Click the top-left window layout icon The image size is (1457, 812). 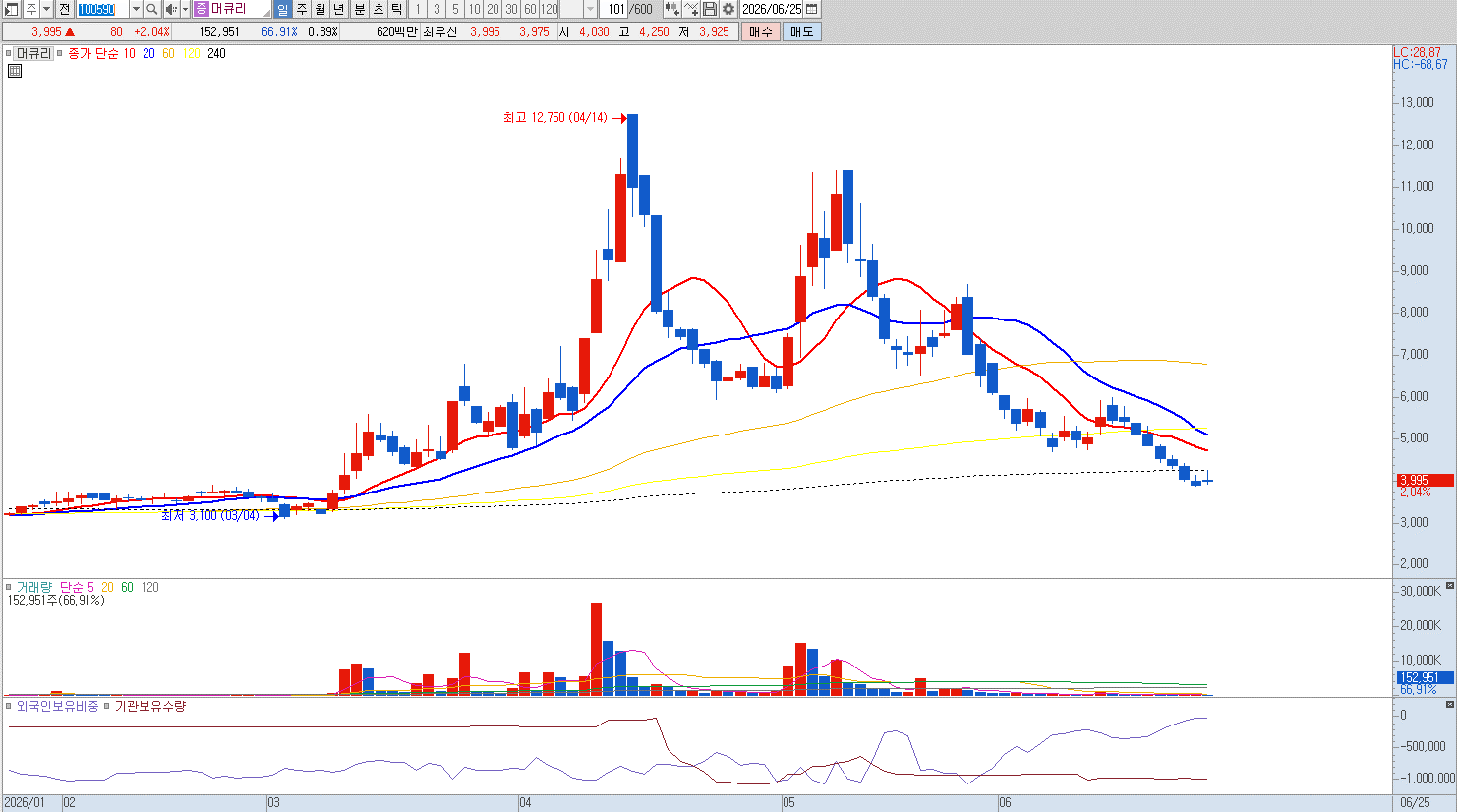11,9
